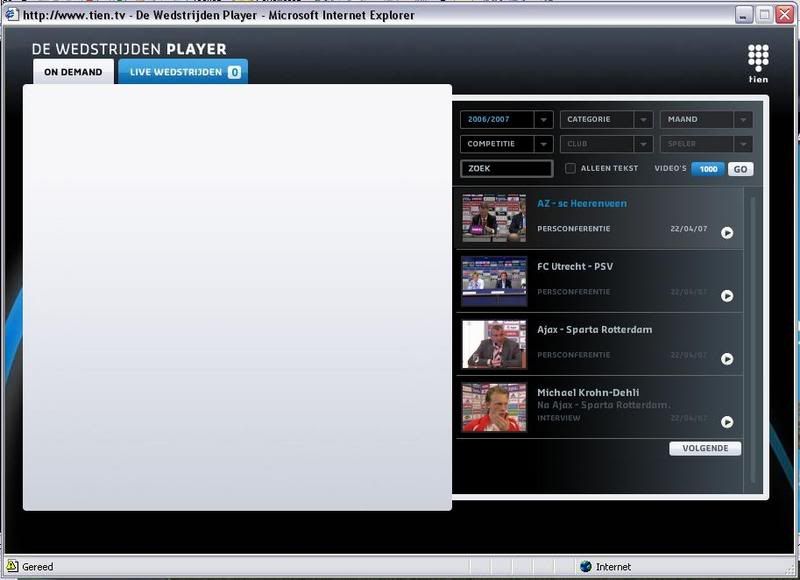
Task: Click the Internet zone globe icon
Action: tap(586, 566)
